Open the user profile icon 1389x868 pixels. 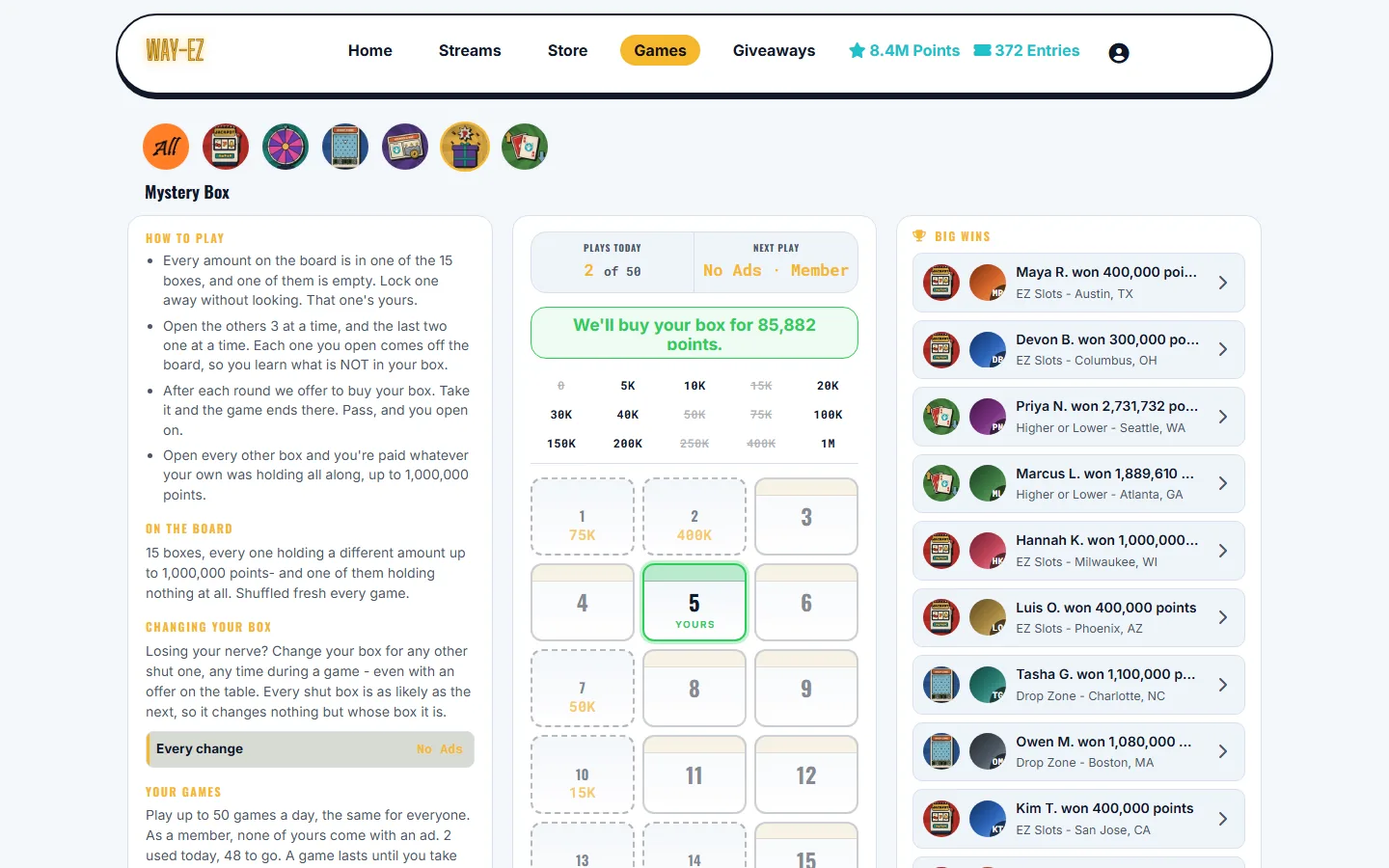click(1119, 53)
